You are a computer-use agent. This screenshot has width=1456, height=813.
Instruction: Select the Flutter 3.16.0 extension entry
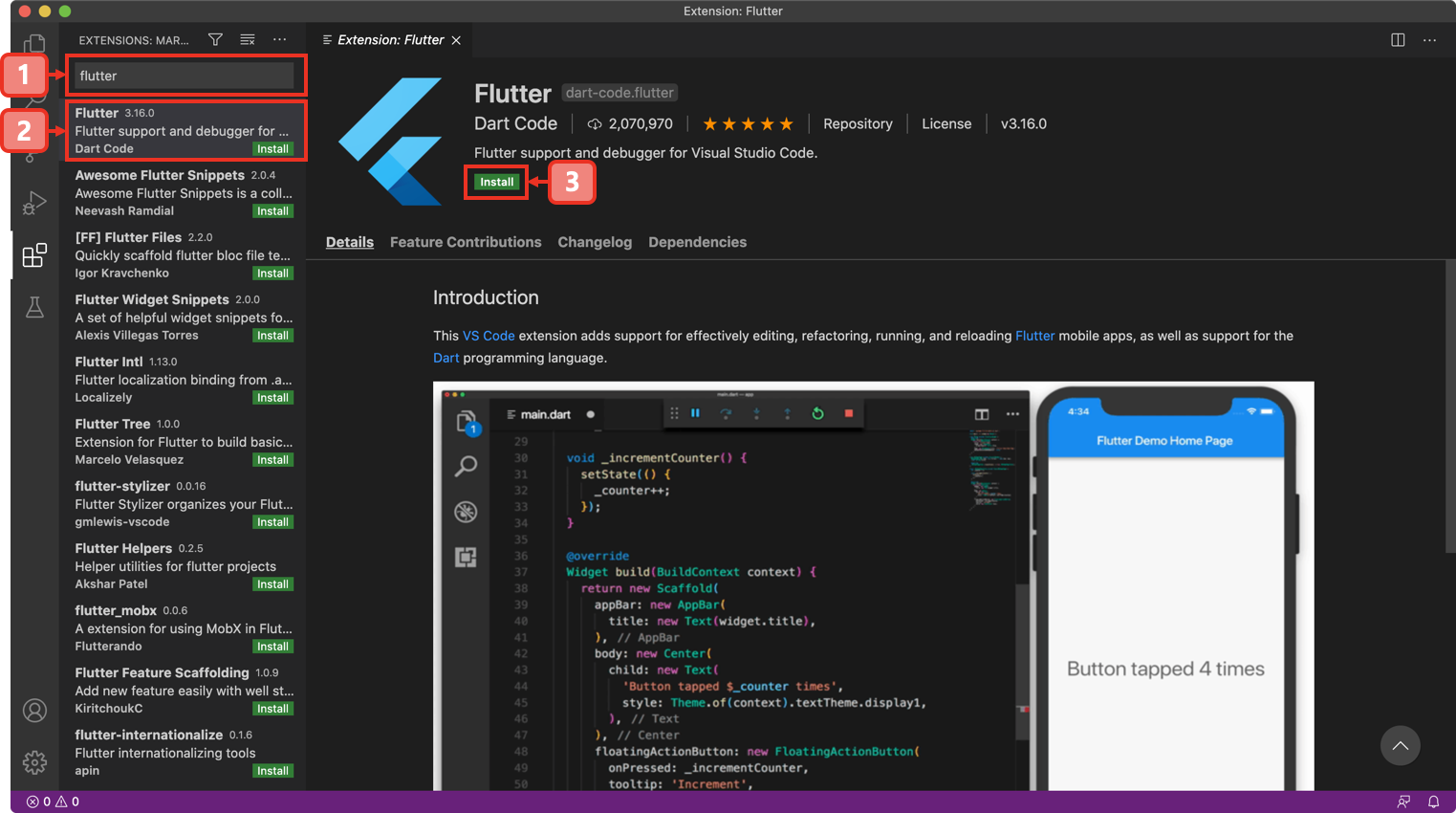tap(185, 130)
